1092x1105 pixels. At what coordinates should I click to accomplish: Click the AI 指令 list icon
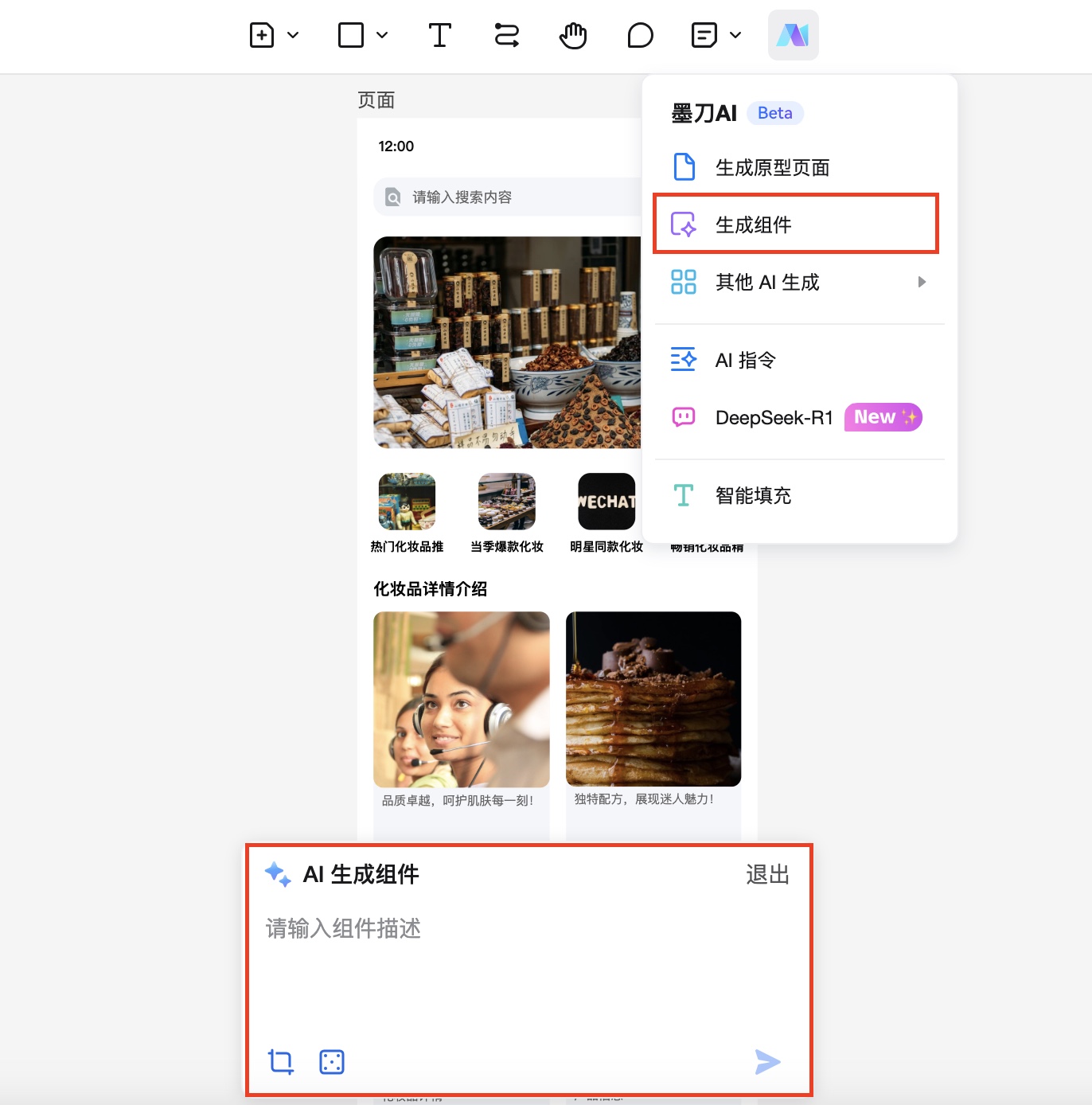pos(684,360)
